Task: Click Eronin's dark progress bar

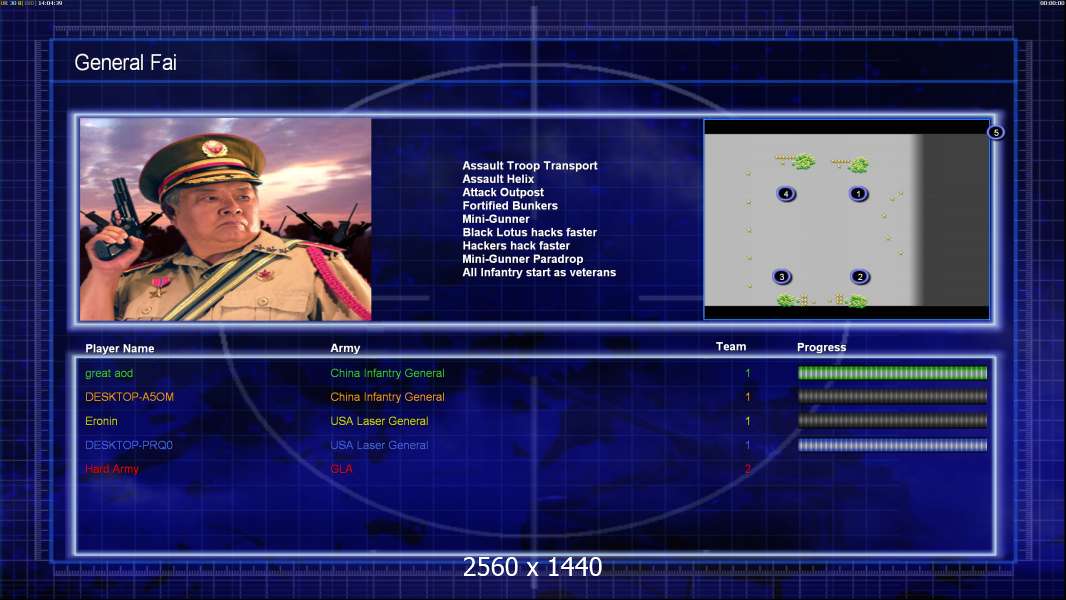Action: click(892, 421)
